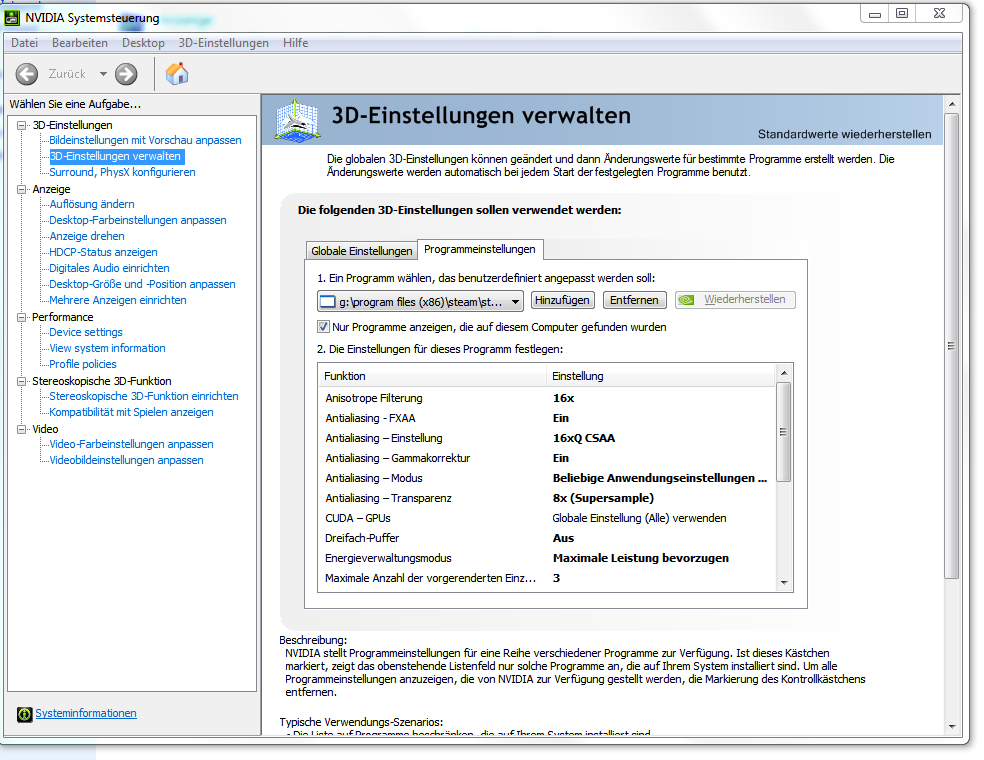This screenshot has width=984, height=760.
Task: Open Surround, PhysX konfigurieren
Action: [122, 172]
